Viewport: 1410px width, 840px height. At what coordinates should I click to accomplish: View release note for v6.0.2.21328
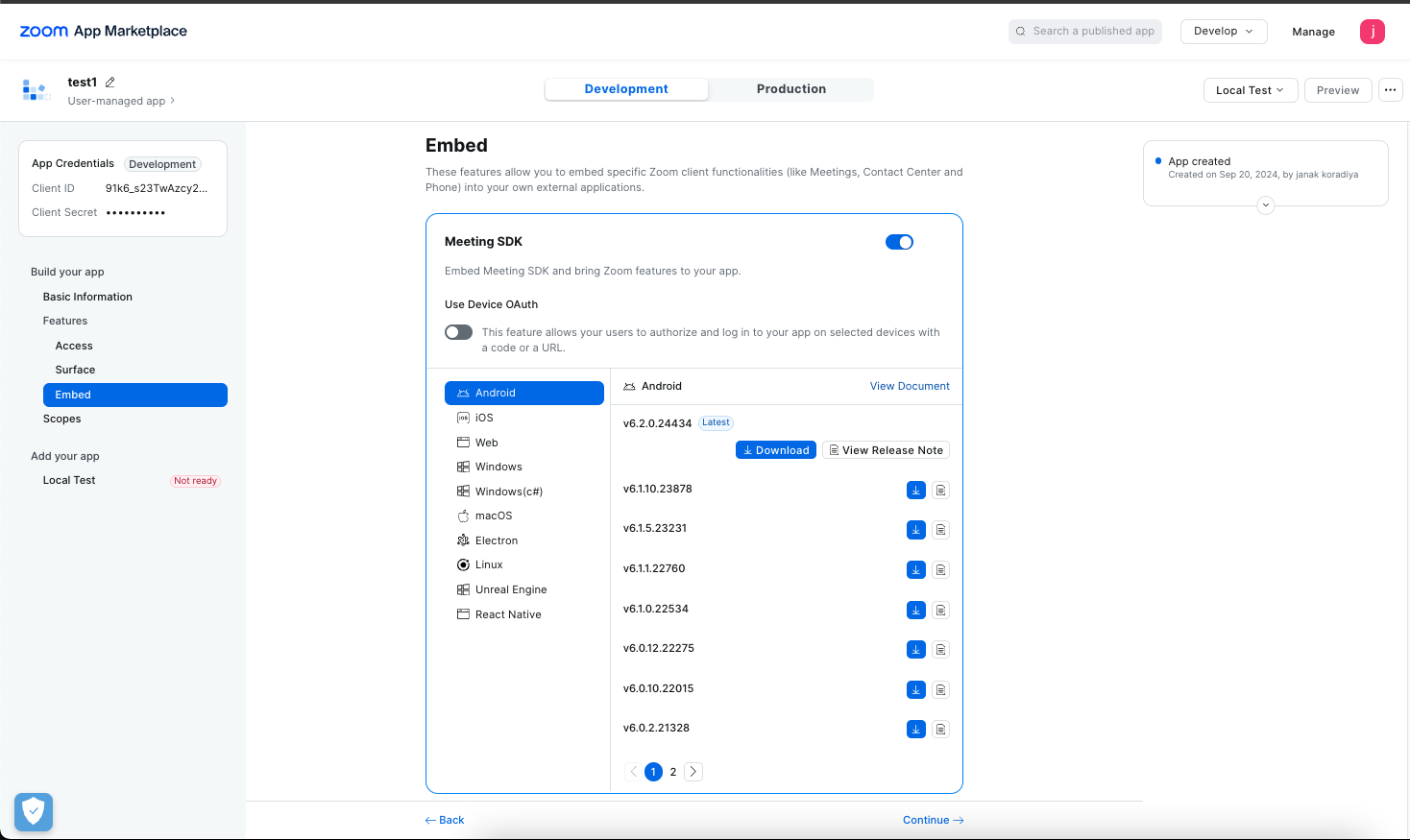coord(941,730)
